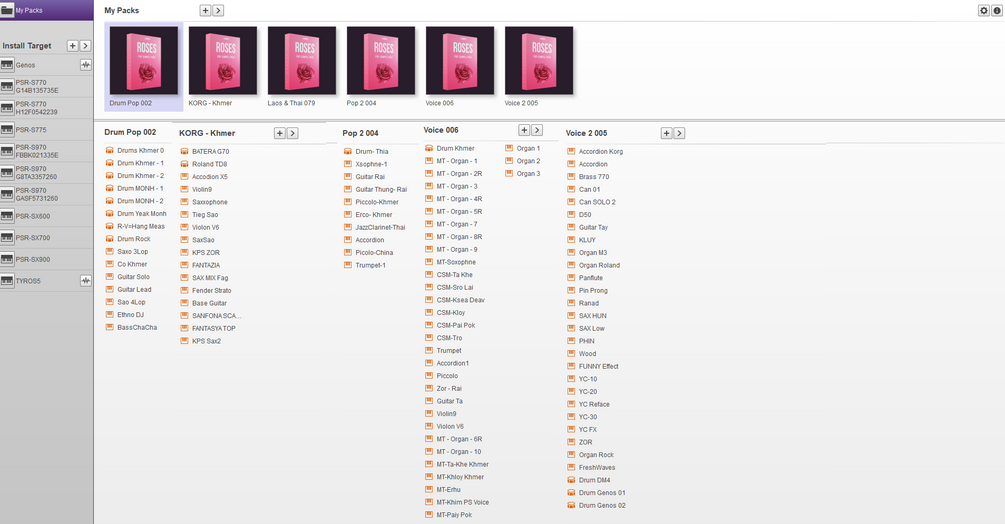Select the JazzClarinet-Thai entry
The height and width of the screenshot is (524, 1005).
click(x=380, y=227)
